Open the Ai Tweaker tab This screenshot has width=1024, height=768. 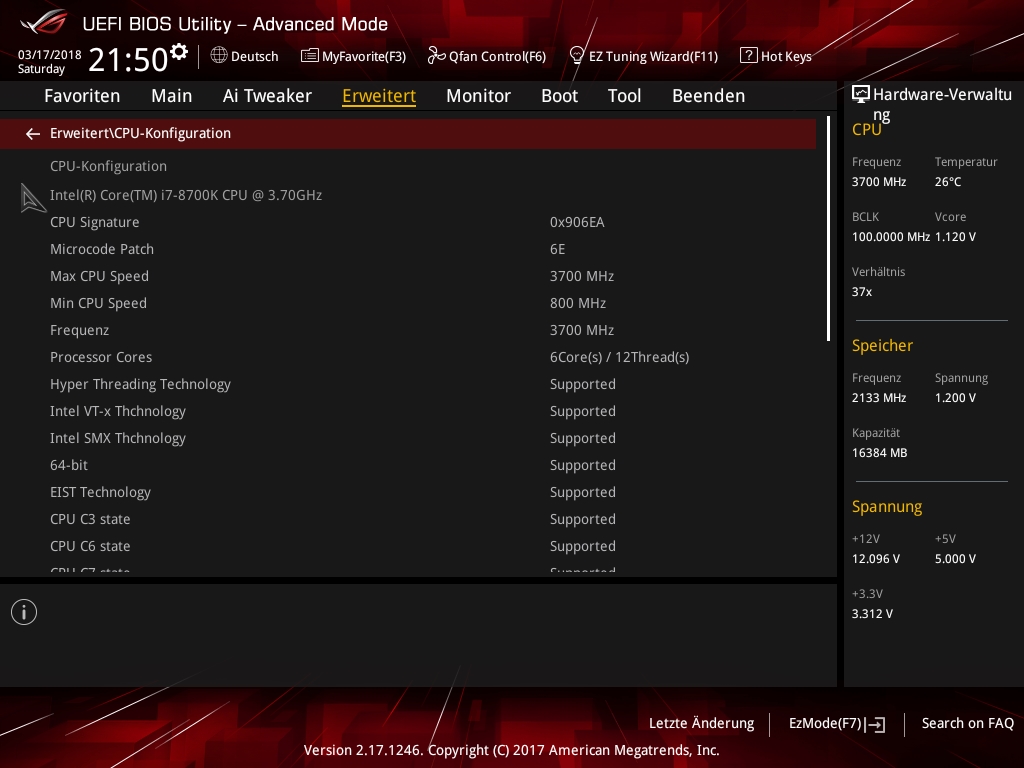point(267,96)
